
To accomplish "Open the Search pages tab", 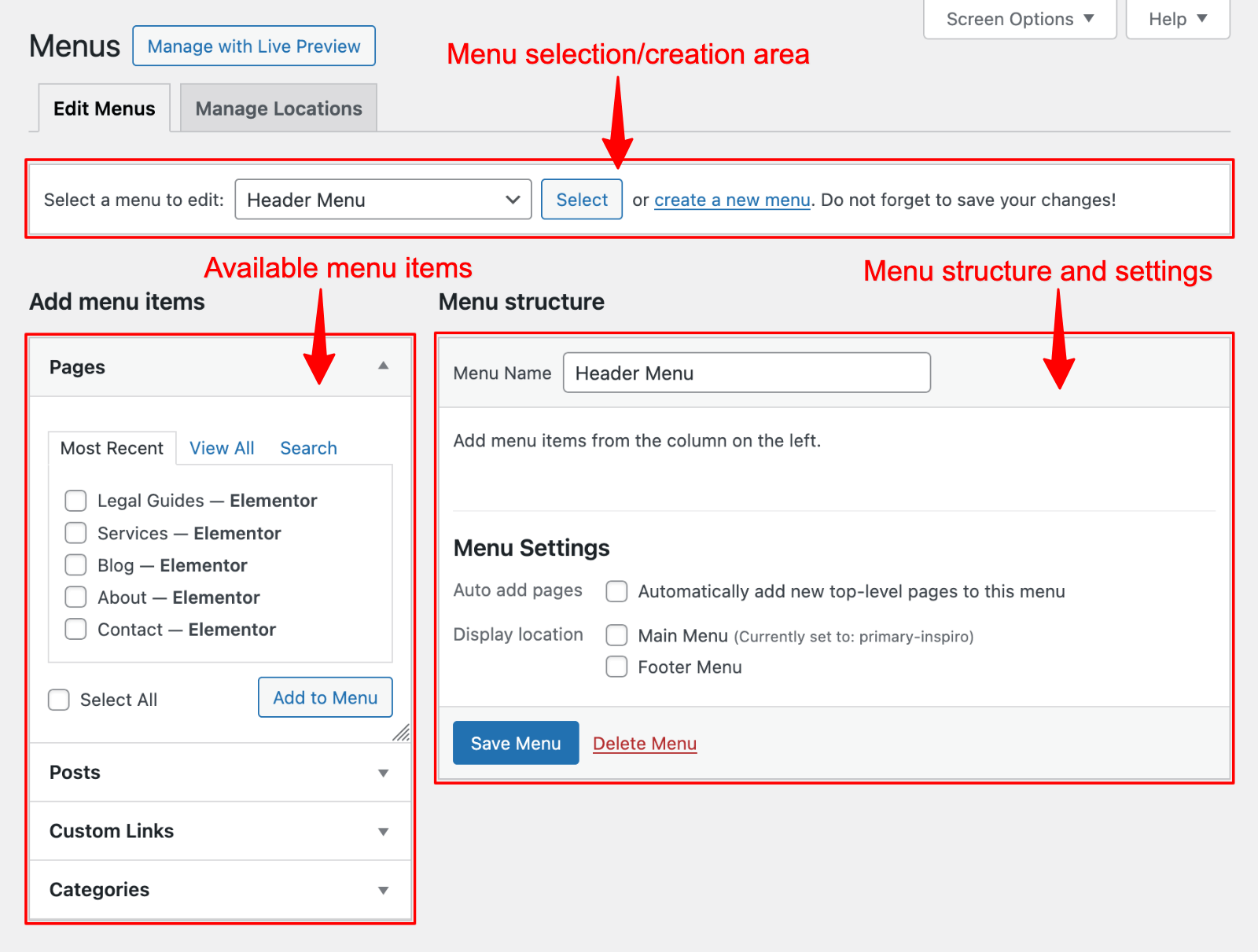I will pos(308,448).
